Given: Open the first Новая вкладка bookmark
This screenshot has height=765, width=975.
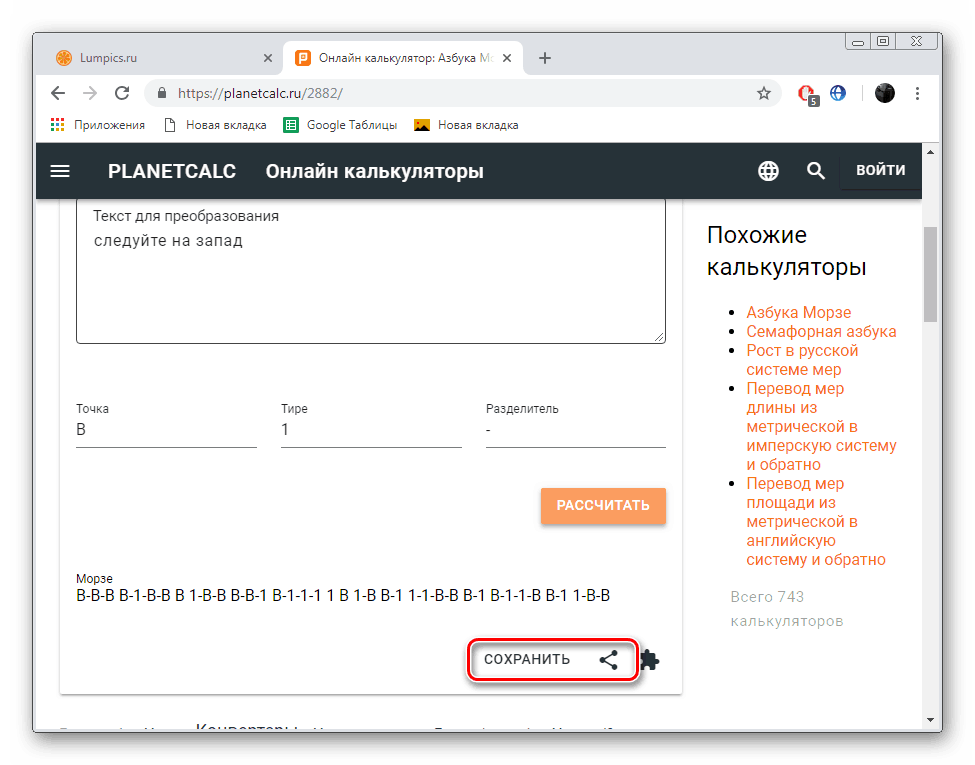Looking at the screenshot, I should tap(215, 125).
